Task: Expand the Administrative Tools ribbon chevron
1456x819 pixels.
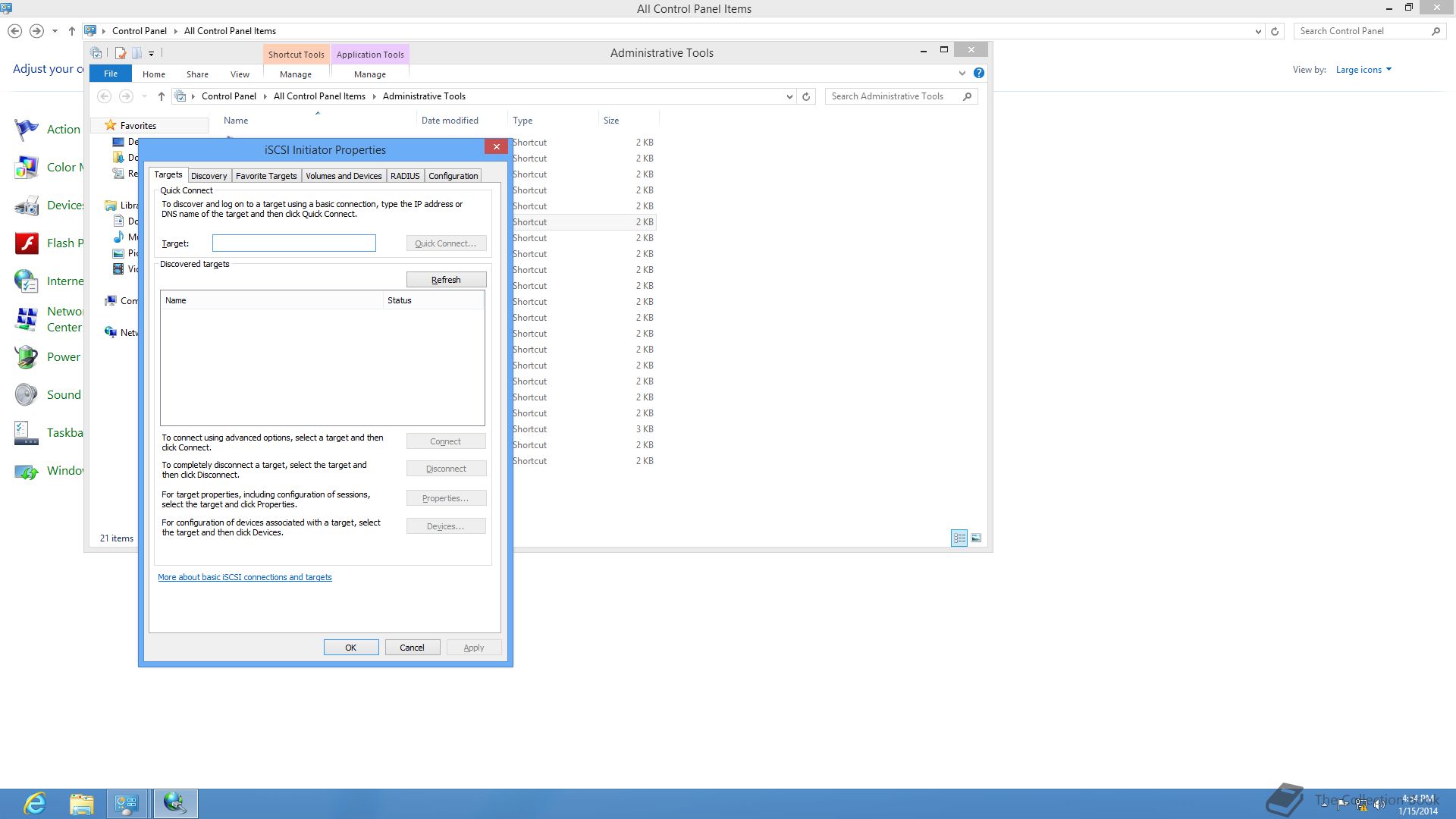Action: (962, 74)
